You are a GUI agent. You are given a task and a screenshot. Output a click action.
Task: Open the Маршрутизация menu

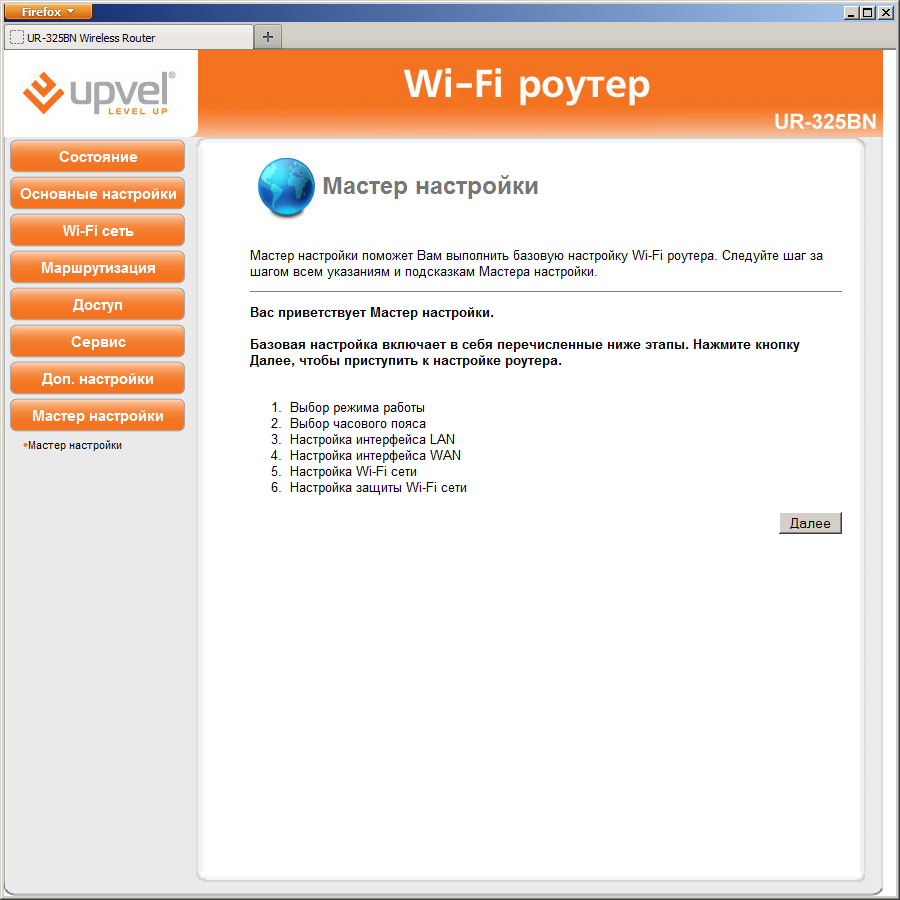click(98, 267)
